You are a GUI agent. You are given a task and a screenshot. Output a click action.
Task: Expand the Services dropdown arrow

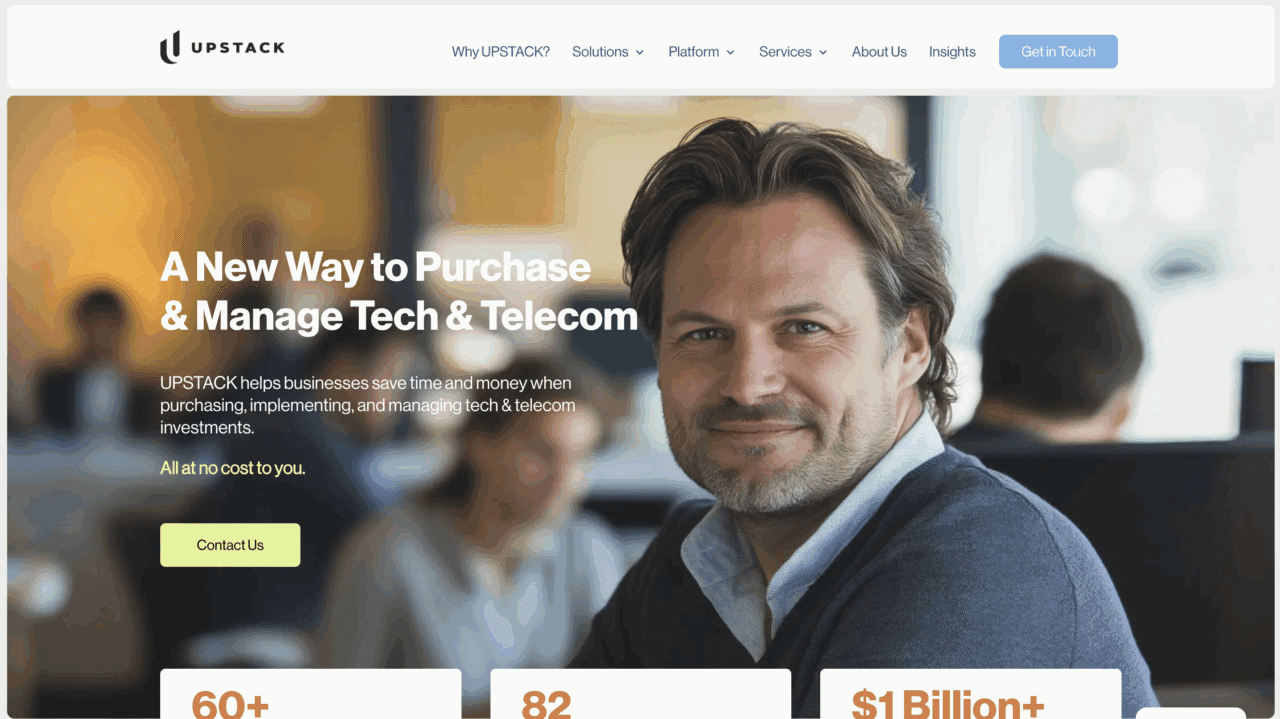823,52
